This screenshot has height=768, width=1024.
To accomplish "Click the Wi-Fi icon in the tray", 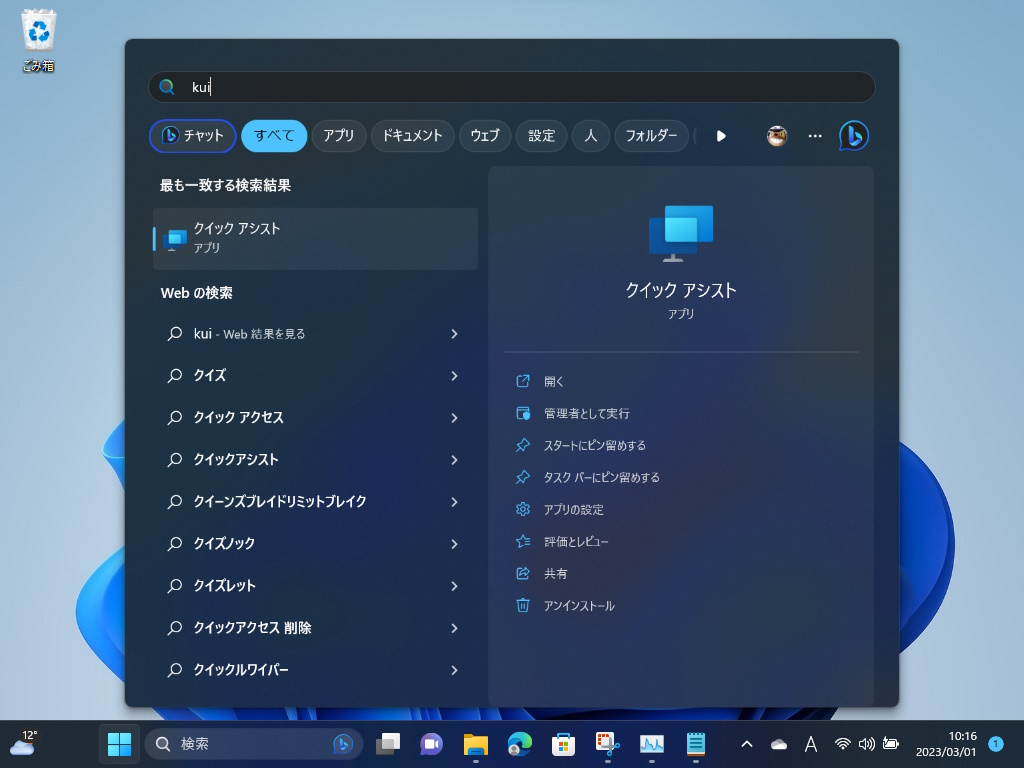I will click(842, 744).
